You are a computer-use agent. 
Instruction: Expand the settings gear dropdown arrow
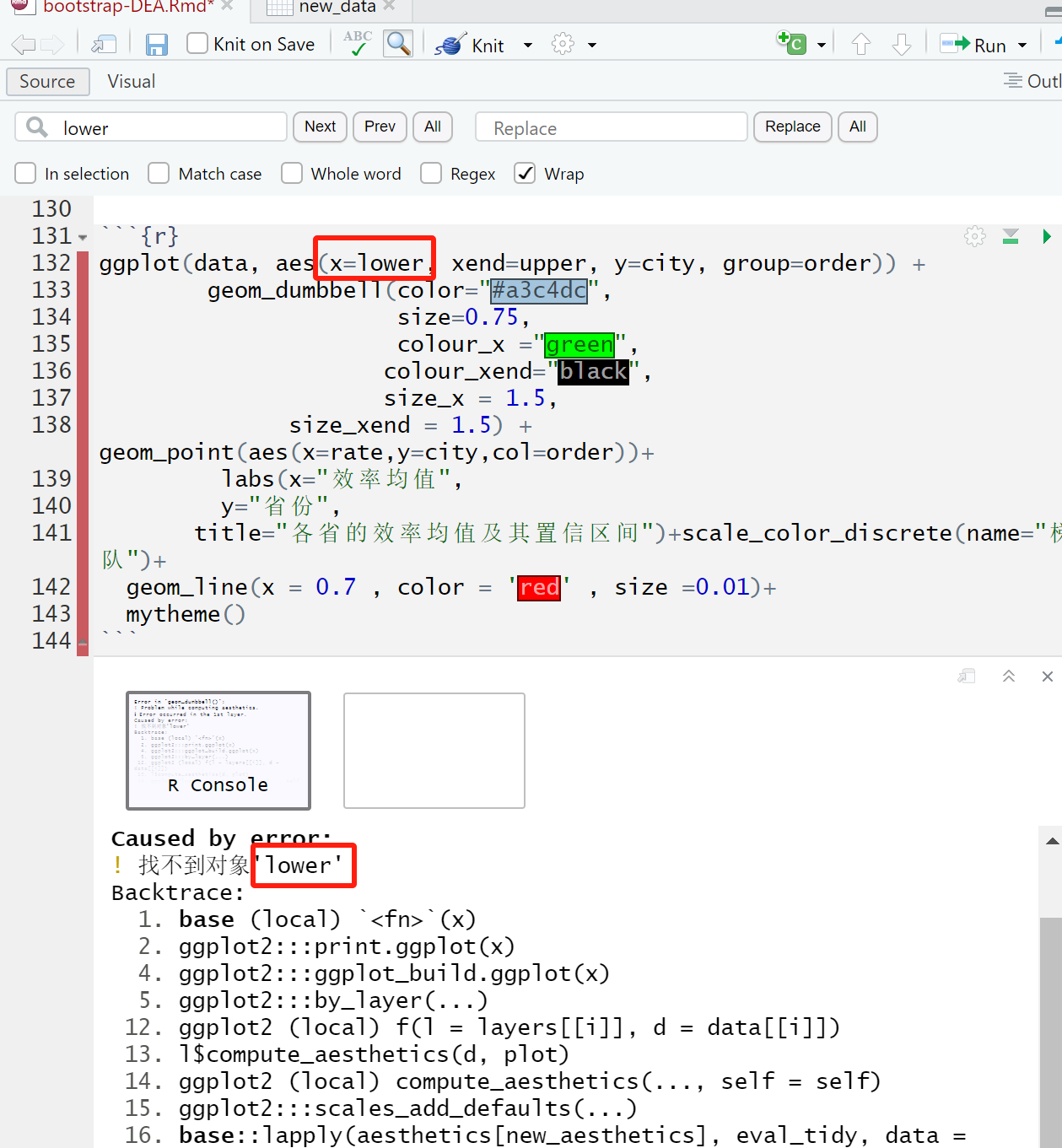tap(592, 45)
